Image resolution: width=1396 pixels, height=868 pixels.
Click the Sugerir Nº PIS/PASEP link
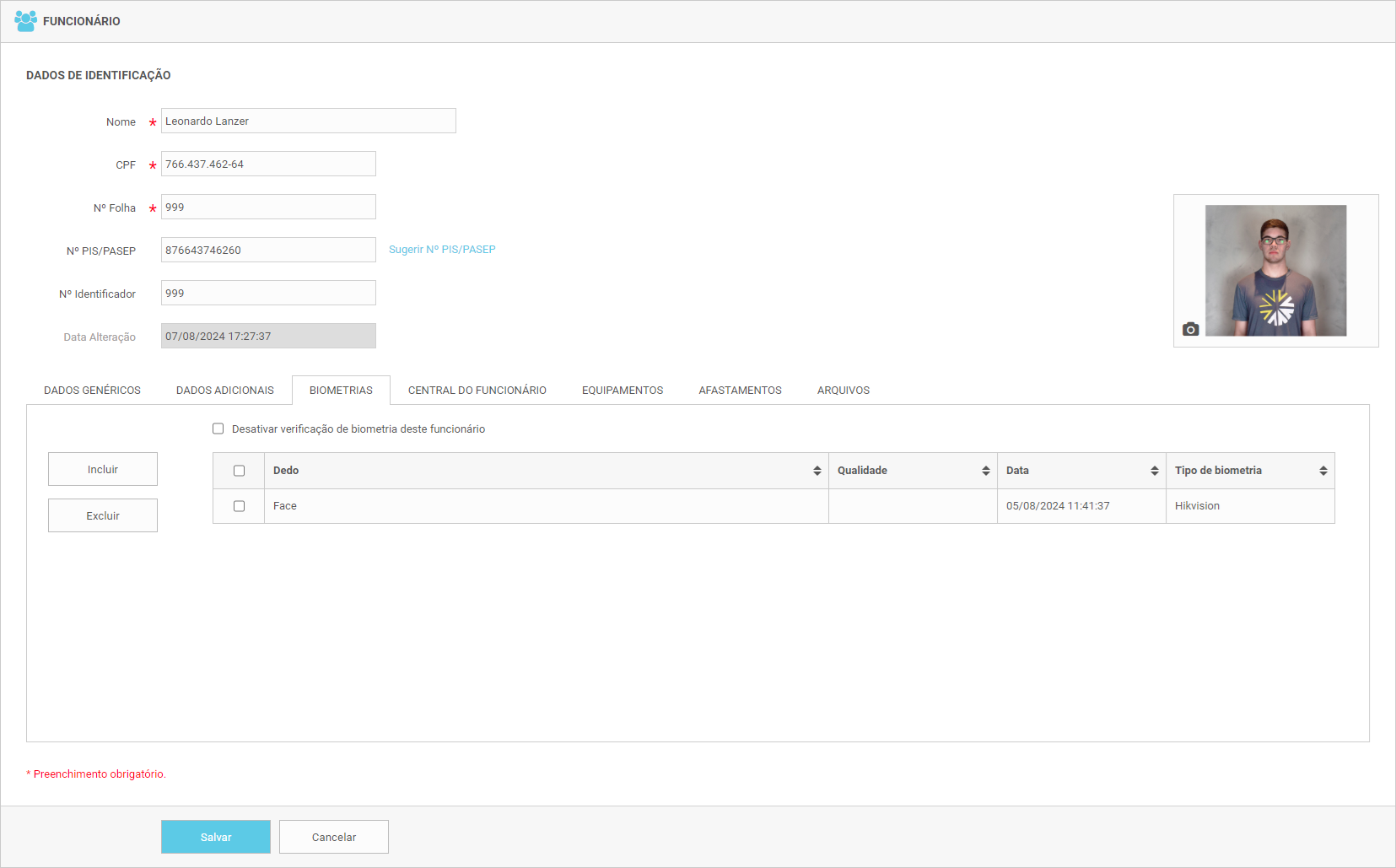click(442, 250)
